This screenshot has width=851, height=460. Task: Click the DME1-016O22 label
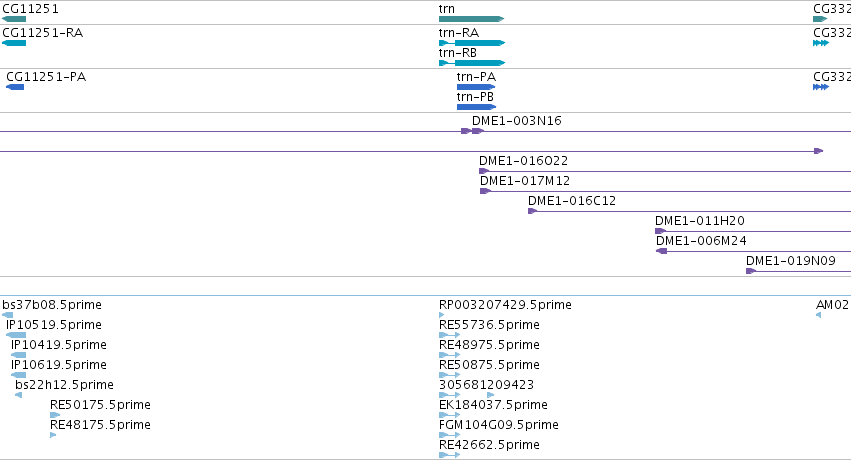pos(524,161)
